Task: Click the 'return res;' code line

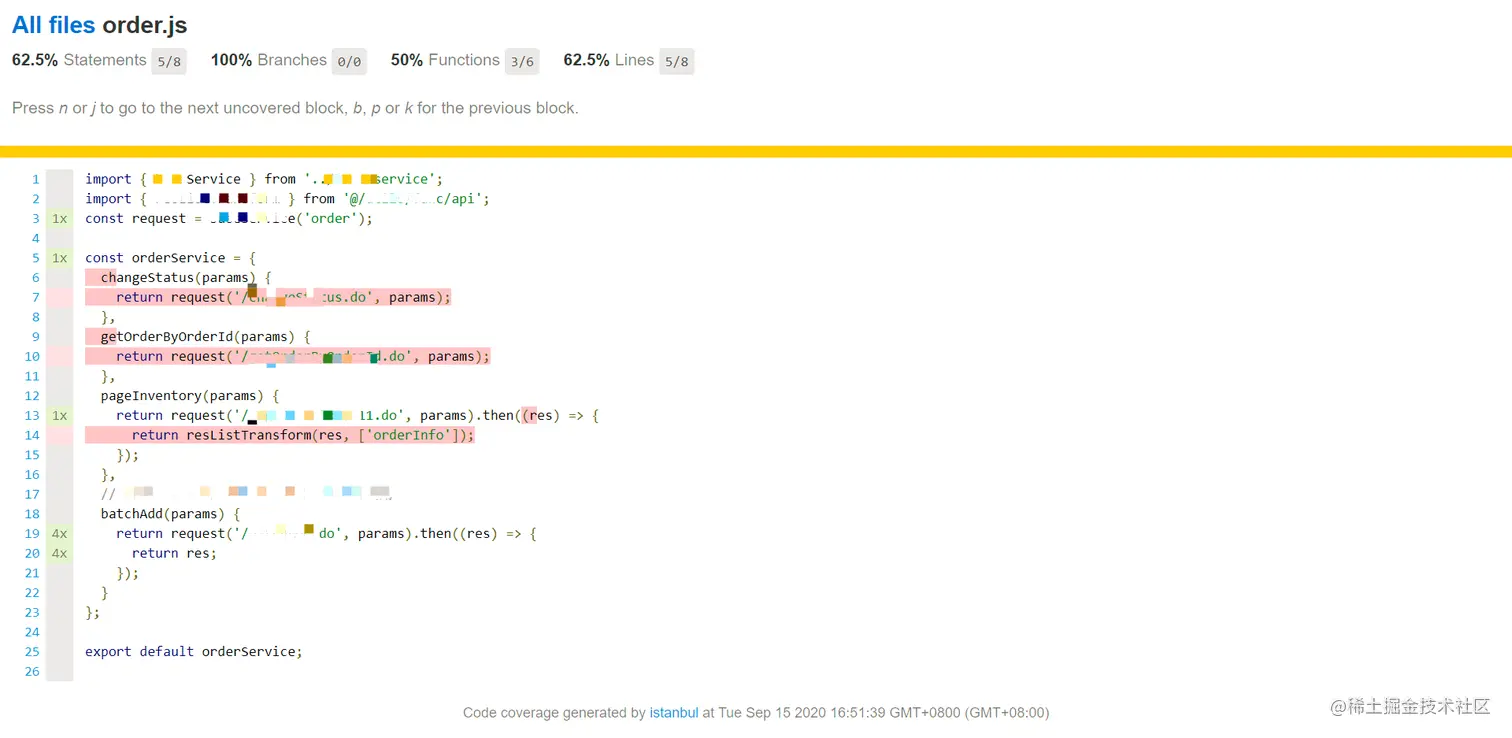Action: point(174,553)
